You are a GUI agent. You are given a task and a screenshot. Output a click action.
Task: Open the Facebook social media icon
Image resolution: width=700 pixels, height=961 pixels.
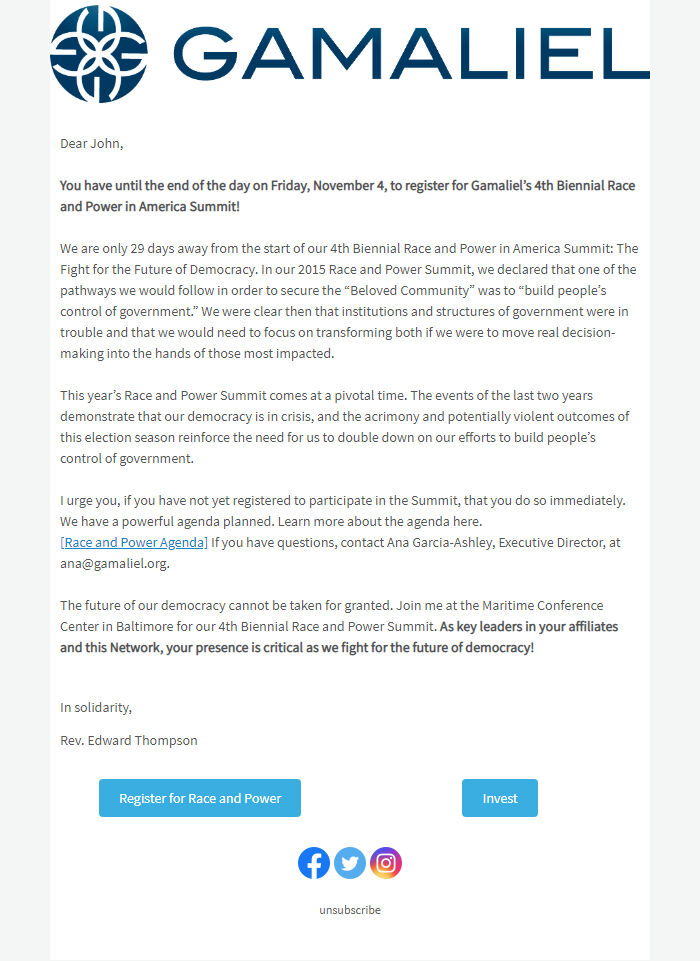[314, 862]
